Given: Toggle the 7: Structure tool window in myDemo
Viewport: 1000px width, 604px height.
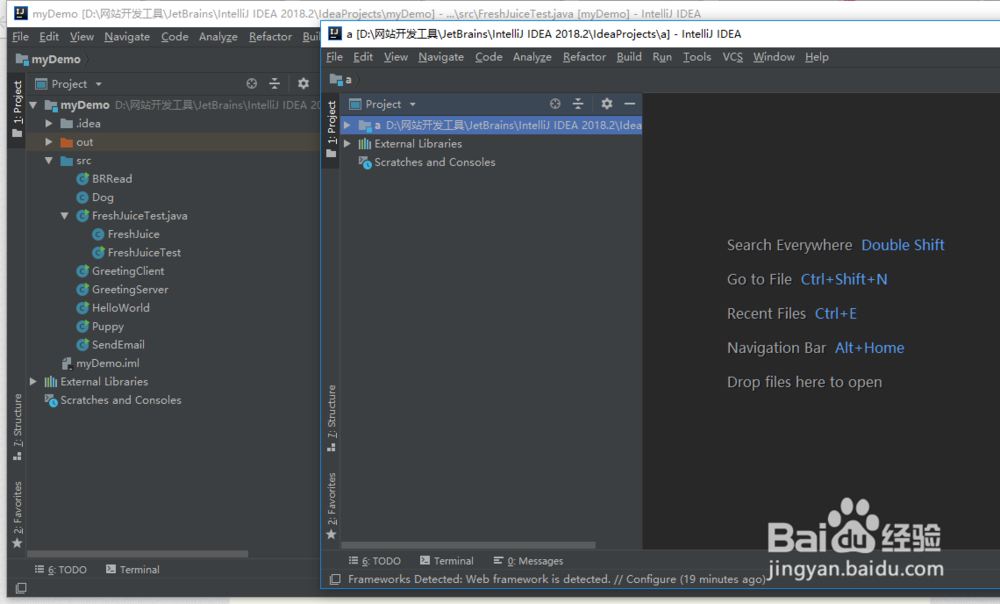Looking at the screenshot, I should [x=17, y=427].
